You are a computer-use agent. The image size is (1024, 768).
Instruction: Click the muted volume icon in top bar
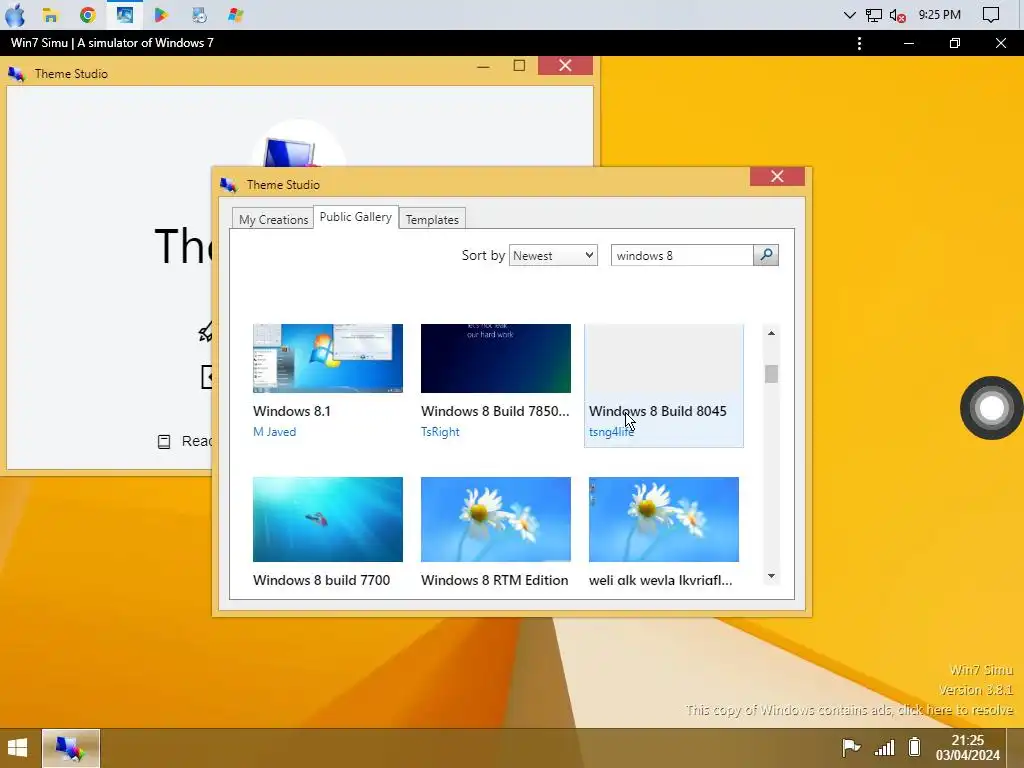(897, 16)
